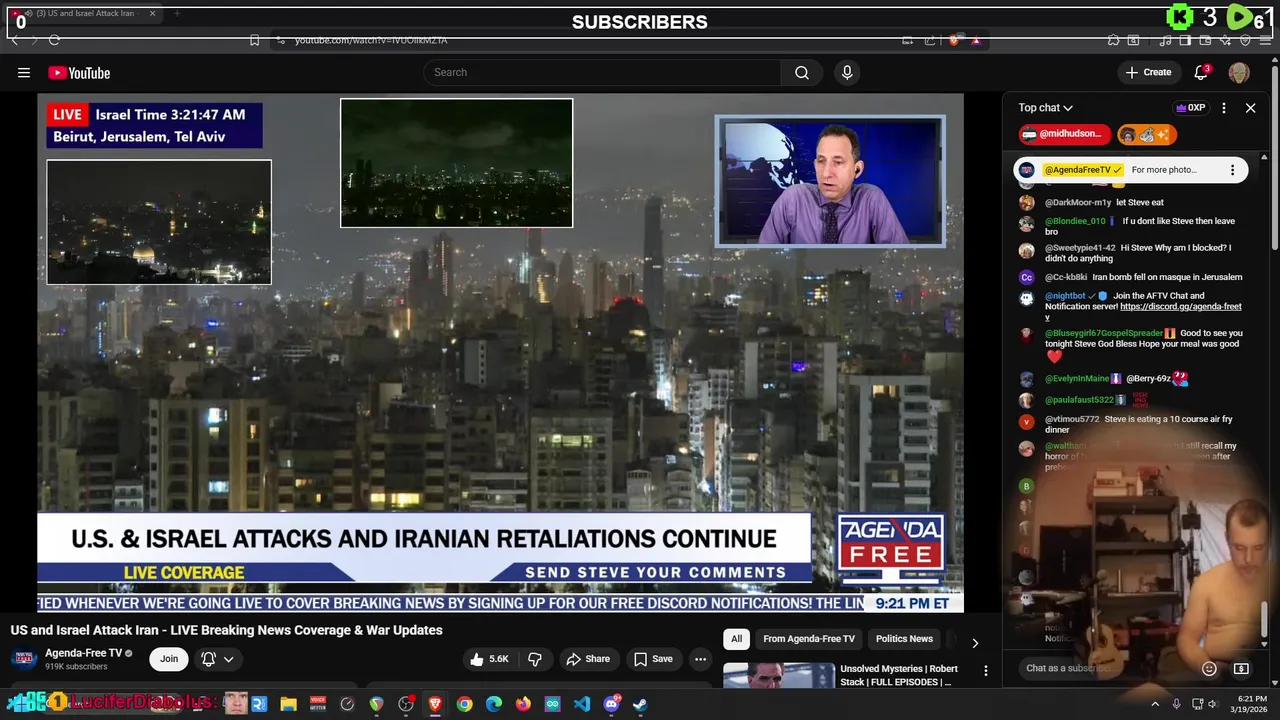Click the live video player
This screenshot has height=720, width=1280.
tap(500, 352)
